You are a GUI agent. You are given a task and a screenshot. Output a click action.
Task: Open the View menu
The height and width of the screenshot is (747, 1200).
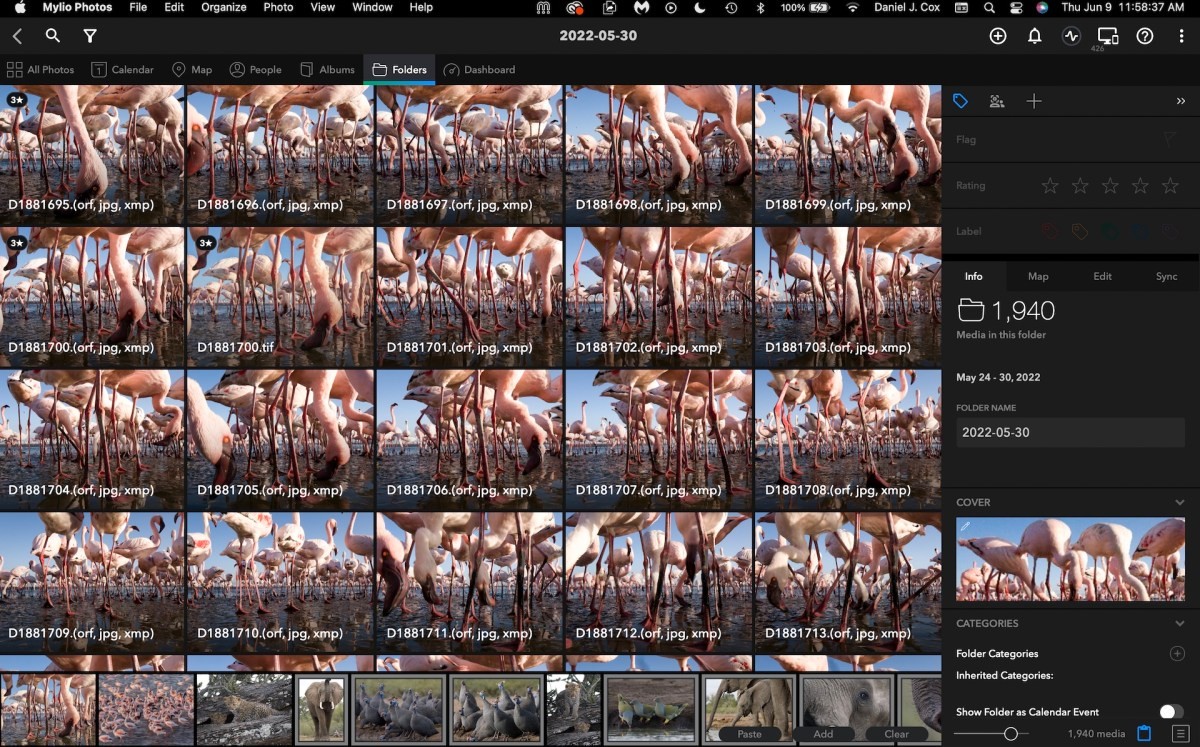tap(323, 7)
